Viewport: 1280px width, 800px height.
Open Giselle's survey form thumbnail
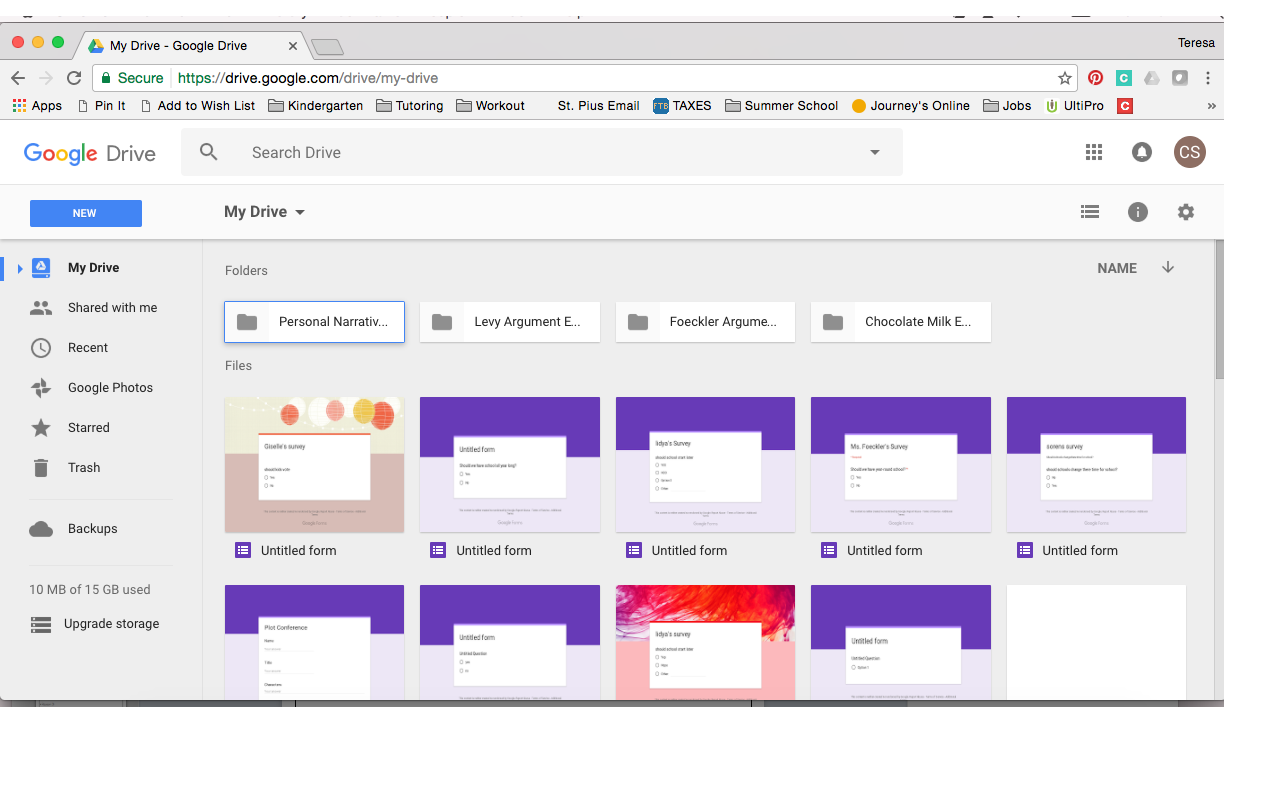(x=314, y=464)
